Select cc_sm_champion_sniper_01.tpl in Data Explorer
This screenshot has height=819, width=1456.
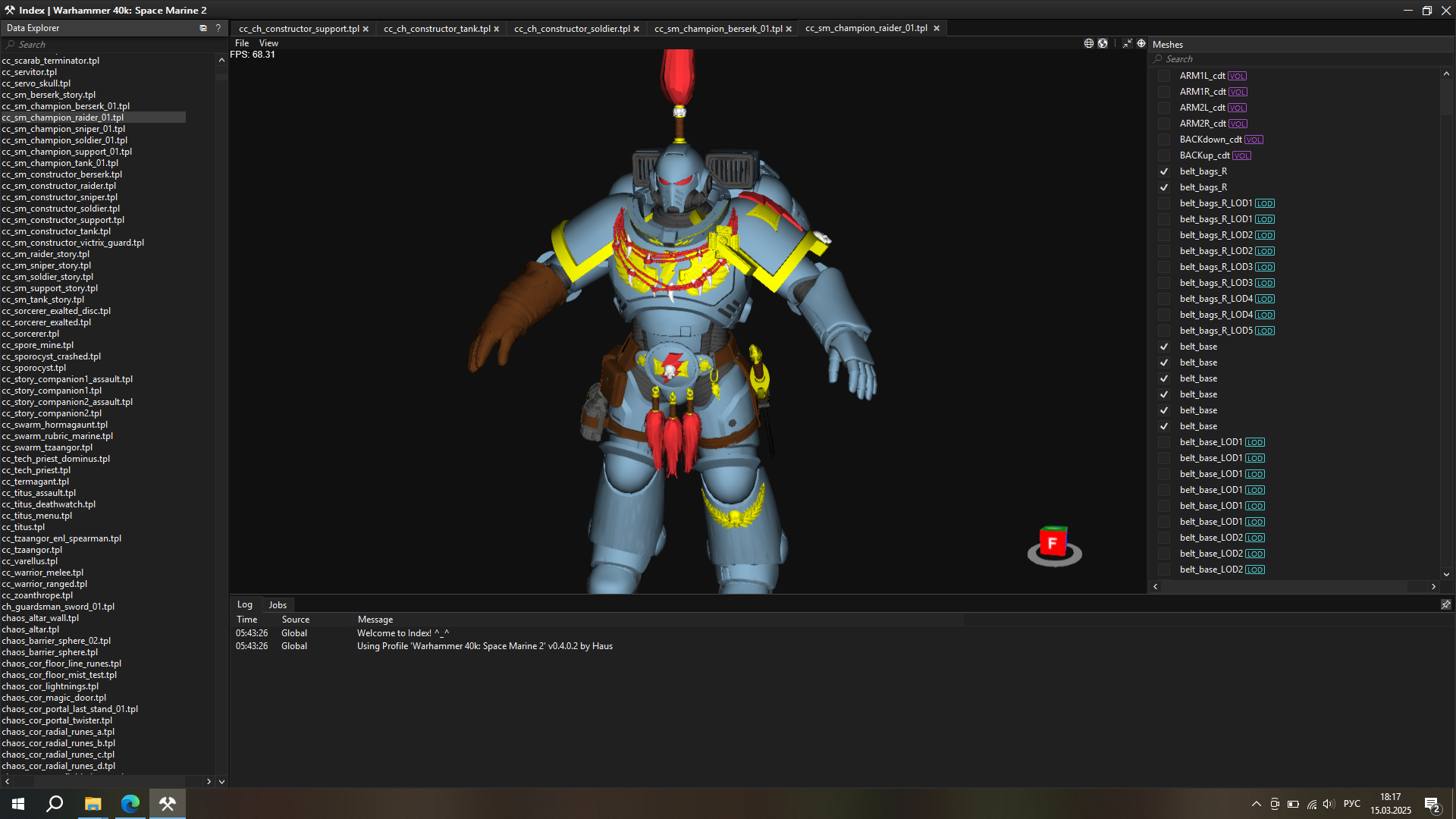(64, 129)
